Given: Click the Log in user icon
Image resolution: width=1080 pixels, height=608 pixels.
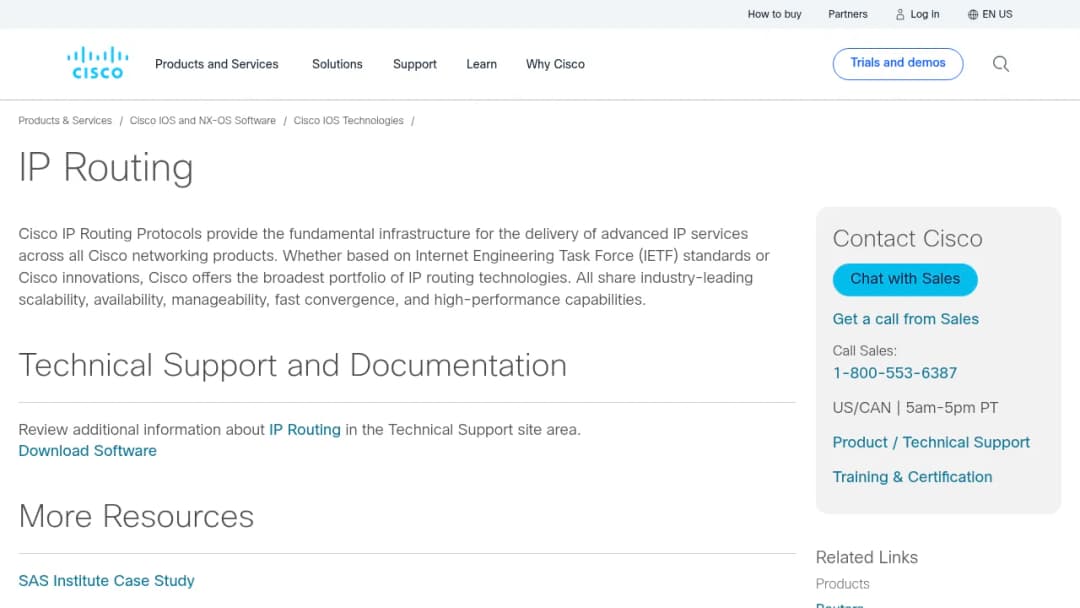Looking at the screenshot, I should click(900, 14).
